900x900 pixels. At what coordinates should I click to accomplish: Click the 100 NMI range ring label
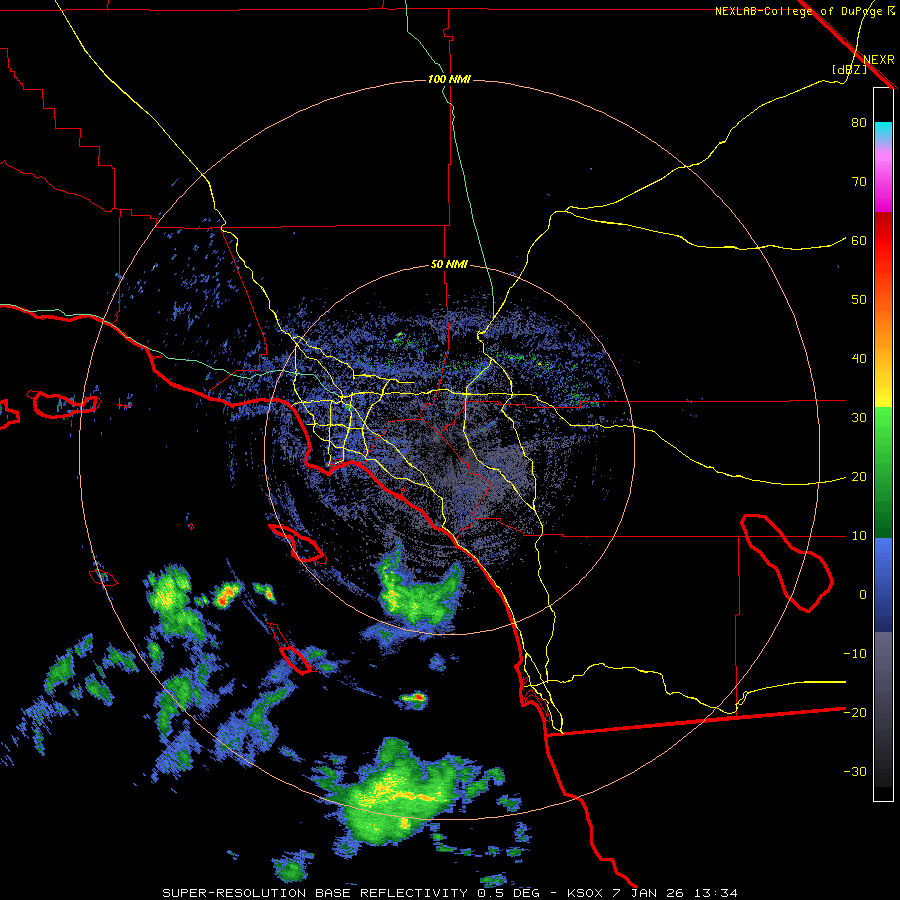449,79
